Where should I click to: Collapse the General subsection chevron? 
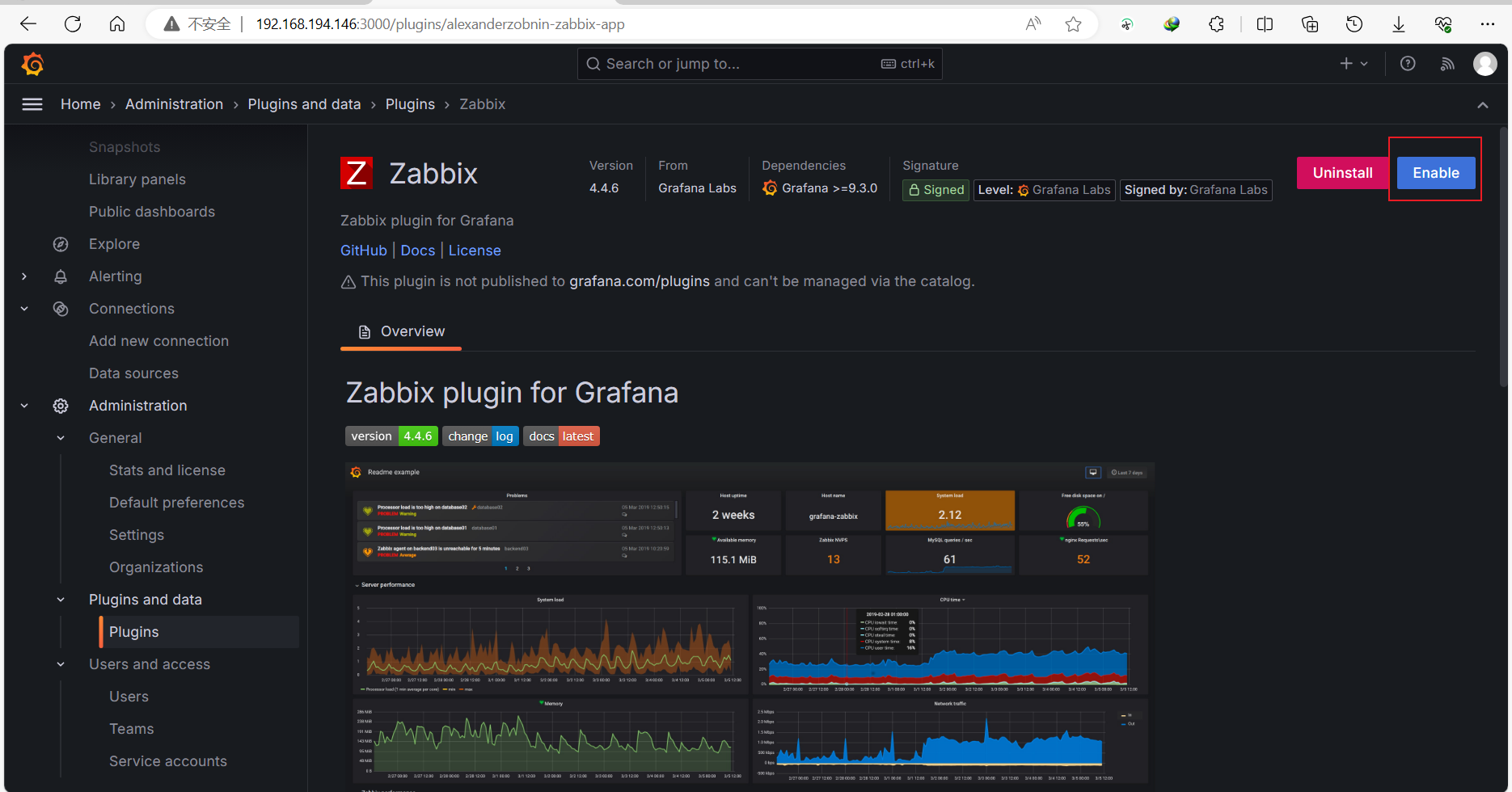(x=61, y=438)
